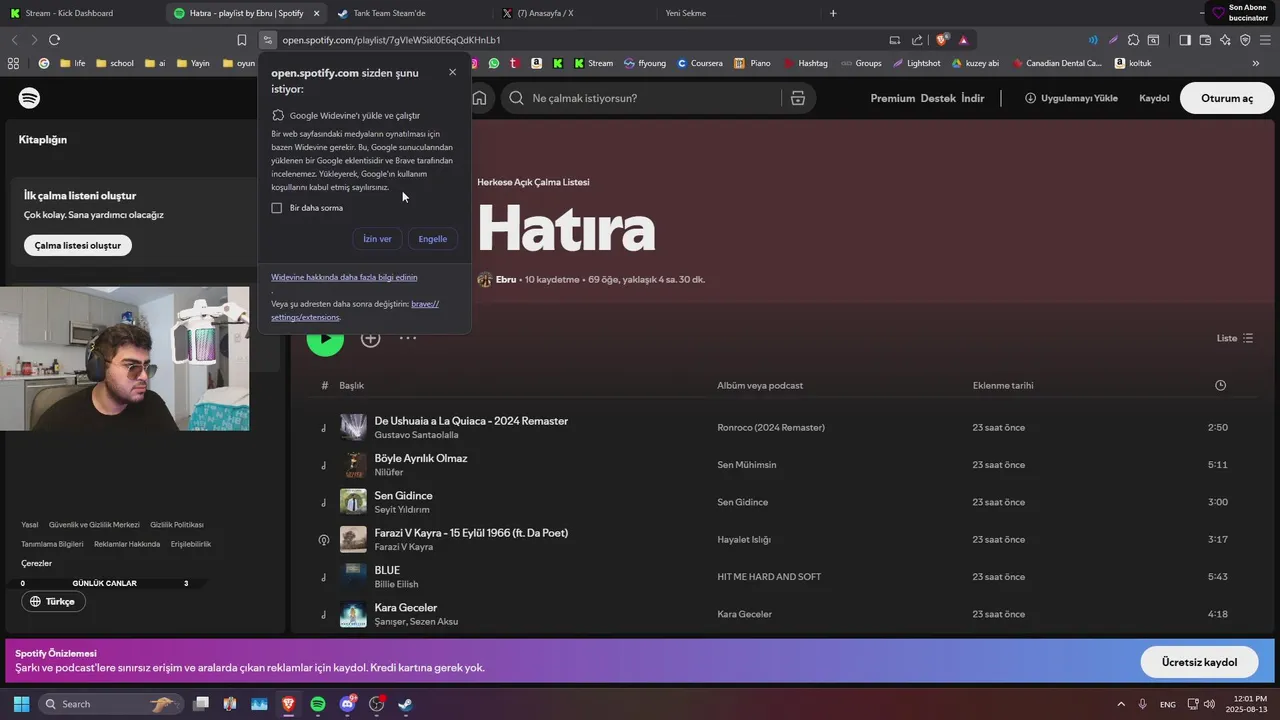The width and height of the screenshot is (1280, 720).
Task: Open playlist three-dots more options
Action: click(x=408, y=338)
